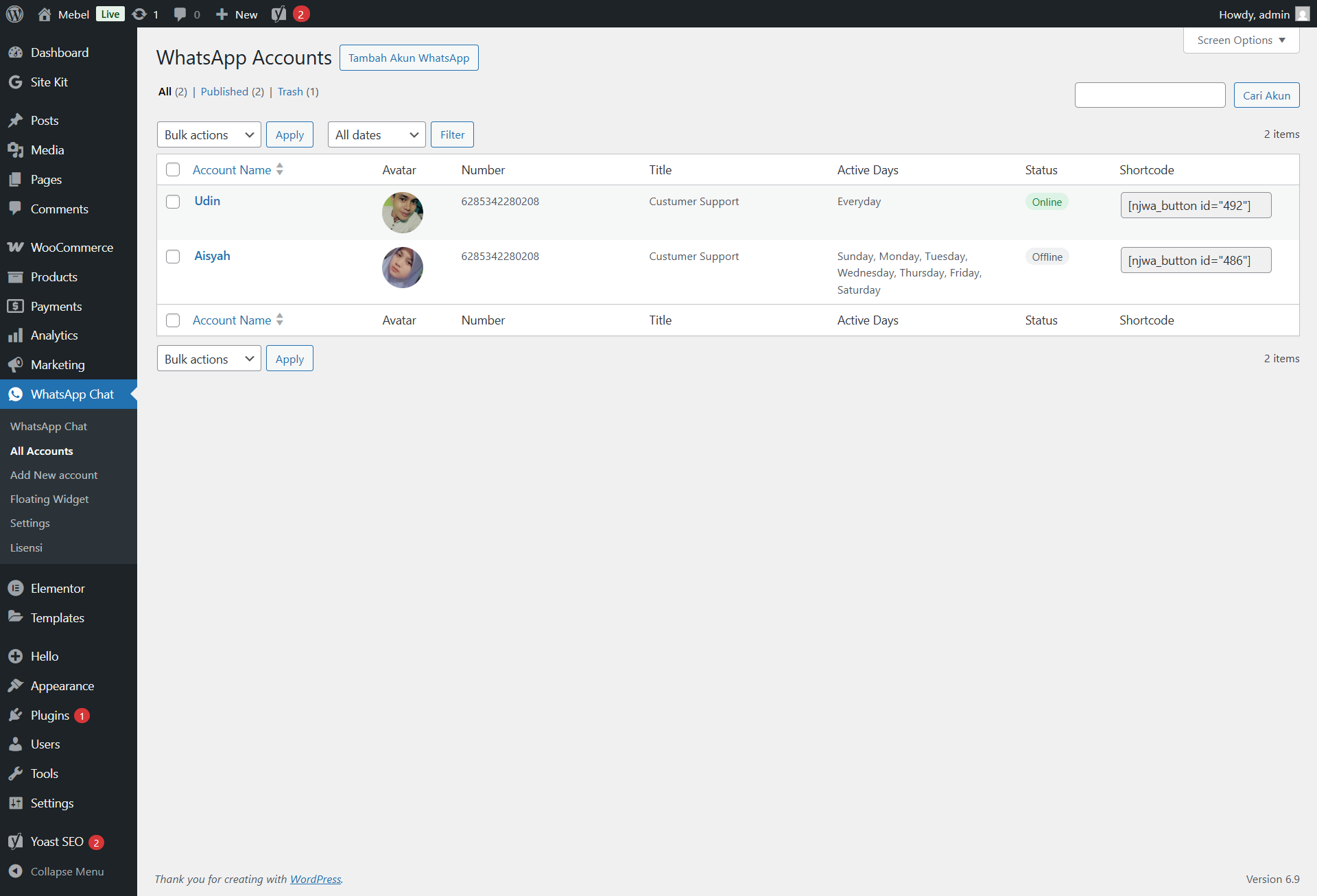Click the Tambah Akun WhatsApp button
1317x896 pixels.
409,58
